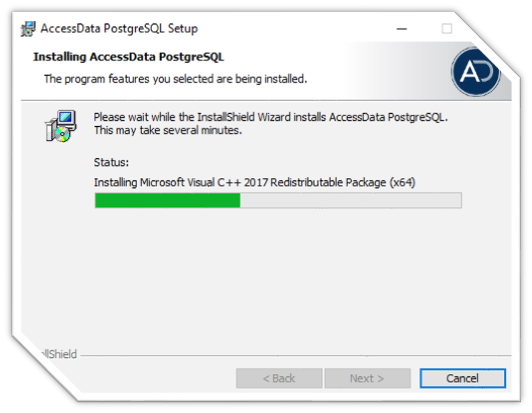Click the empty portion of progress bar

pyautogui.click(x=350, y=200)
